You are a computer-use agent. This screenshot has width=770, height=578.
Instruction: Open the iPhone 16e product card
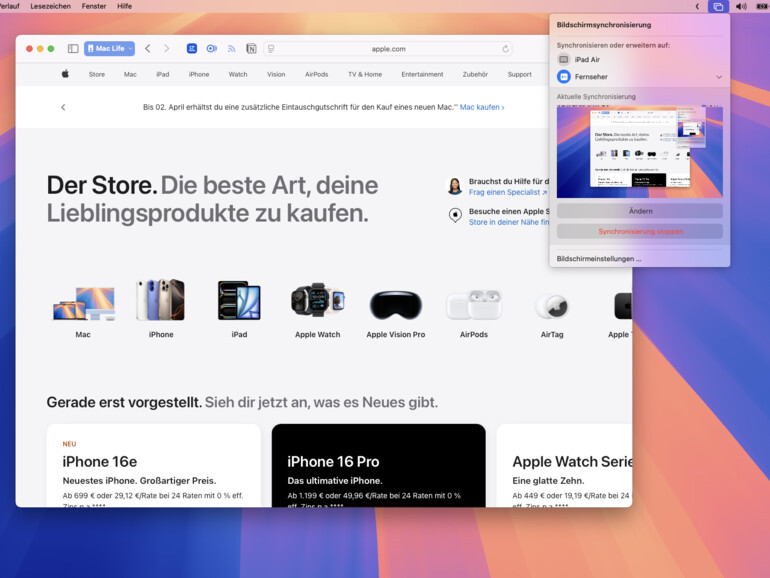pyautogui.click(x=154, y=466)
